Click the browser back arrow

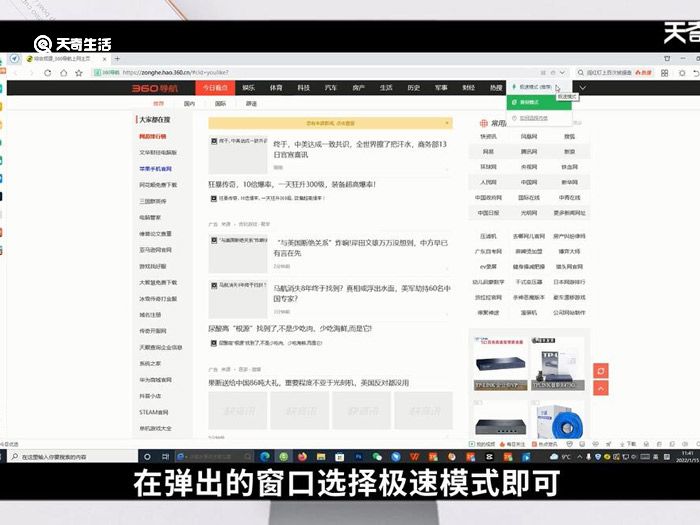(17, 73)
